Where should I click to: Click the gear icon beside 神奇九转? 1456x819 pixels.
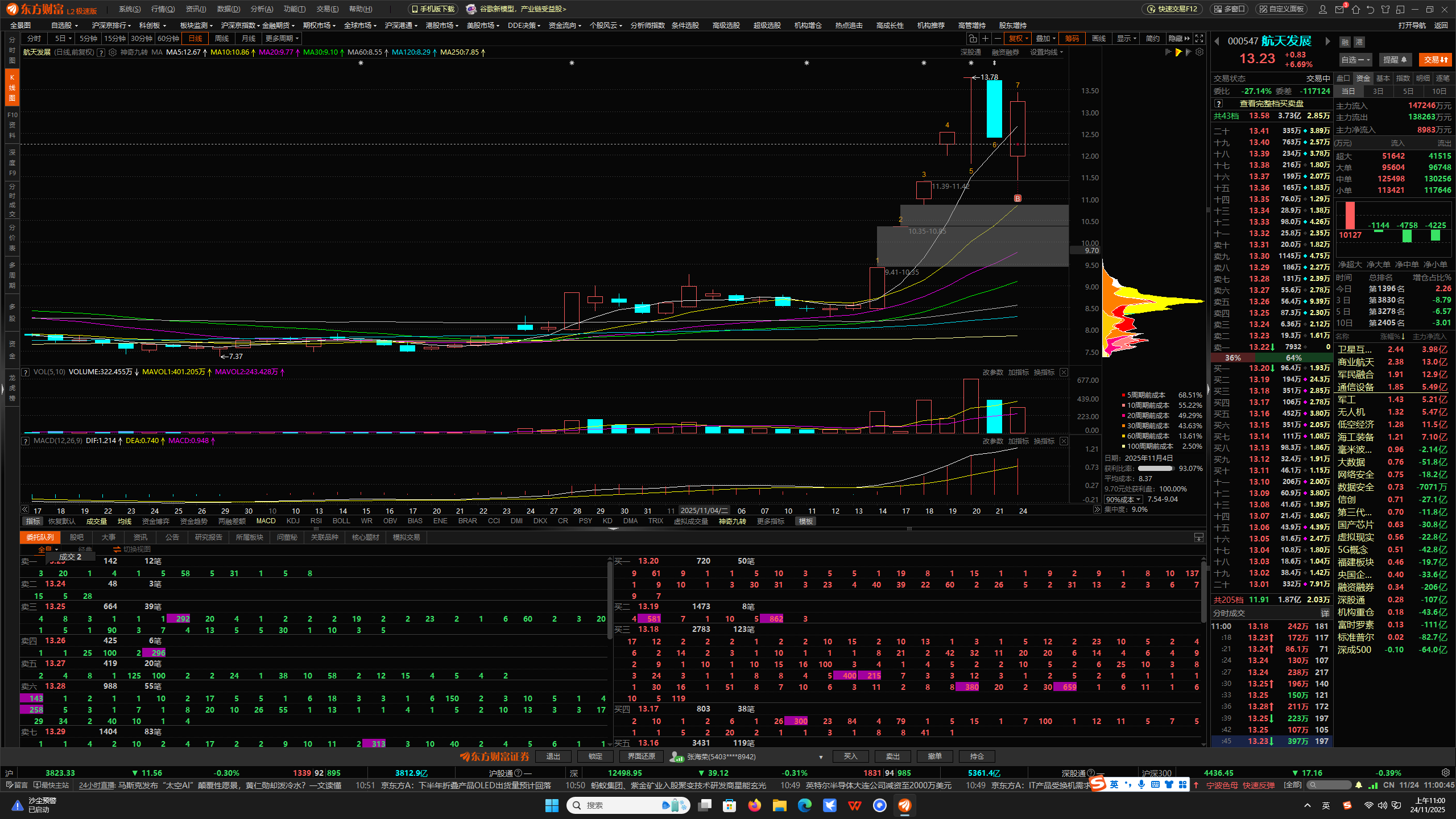113,52
